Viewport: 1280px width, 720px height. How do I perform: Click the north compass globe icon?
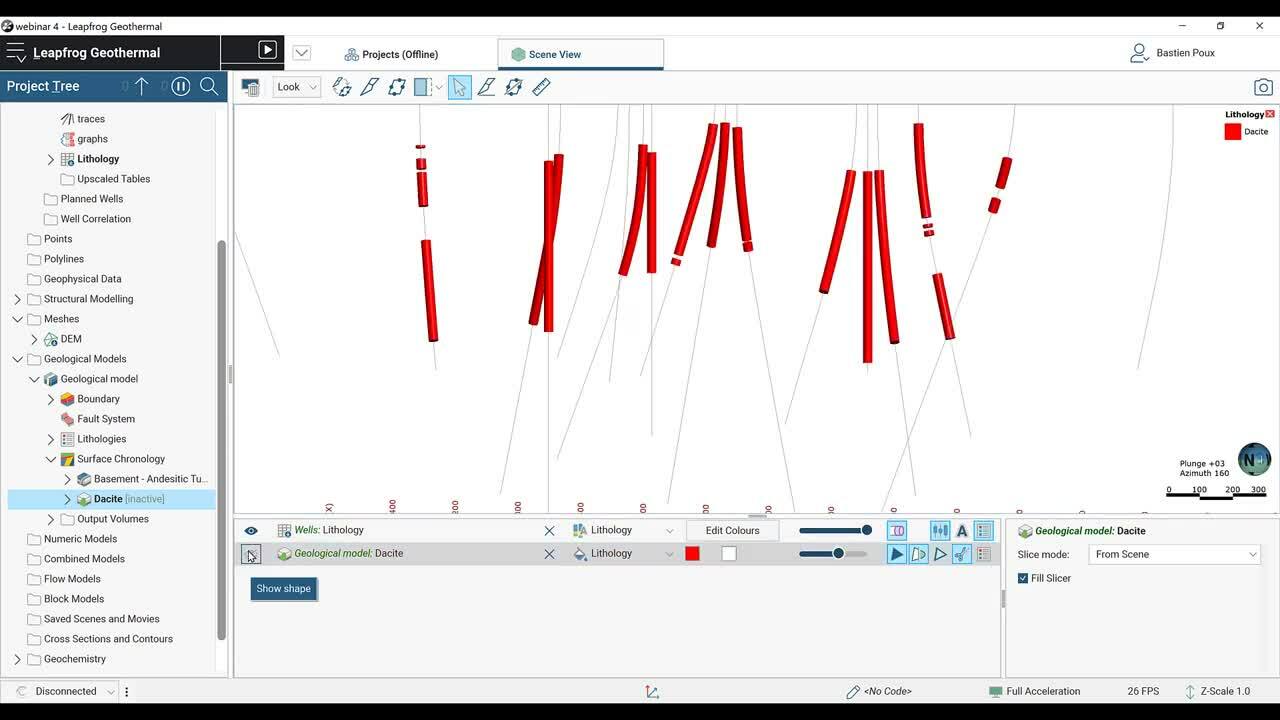[x=1254, y=459]
